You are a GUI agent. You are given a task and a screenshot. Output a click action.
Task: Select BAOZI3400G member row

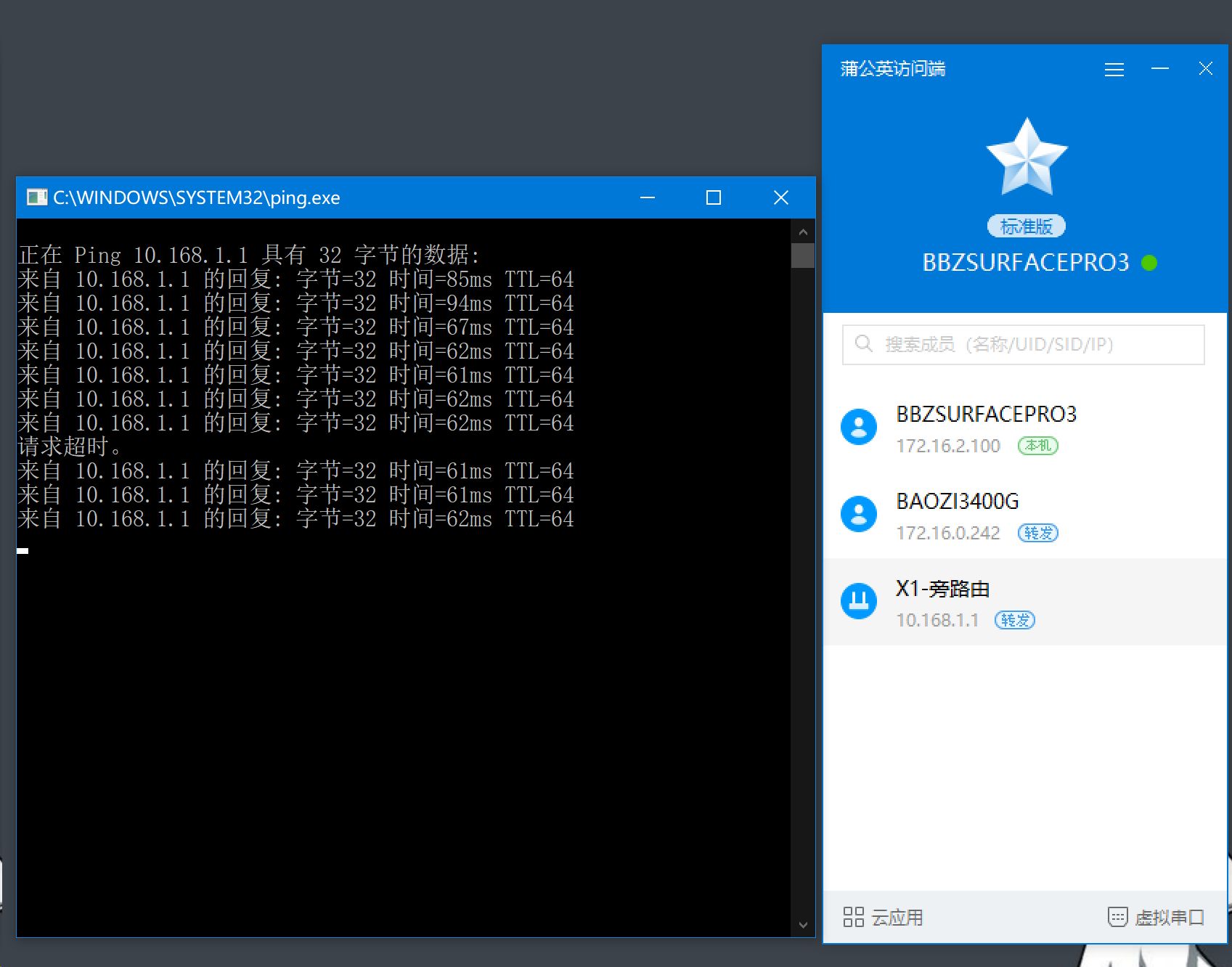1024,515
